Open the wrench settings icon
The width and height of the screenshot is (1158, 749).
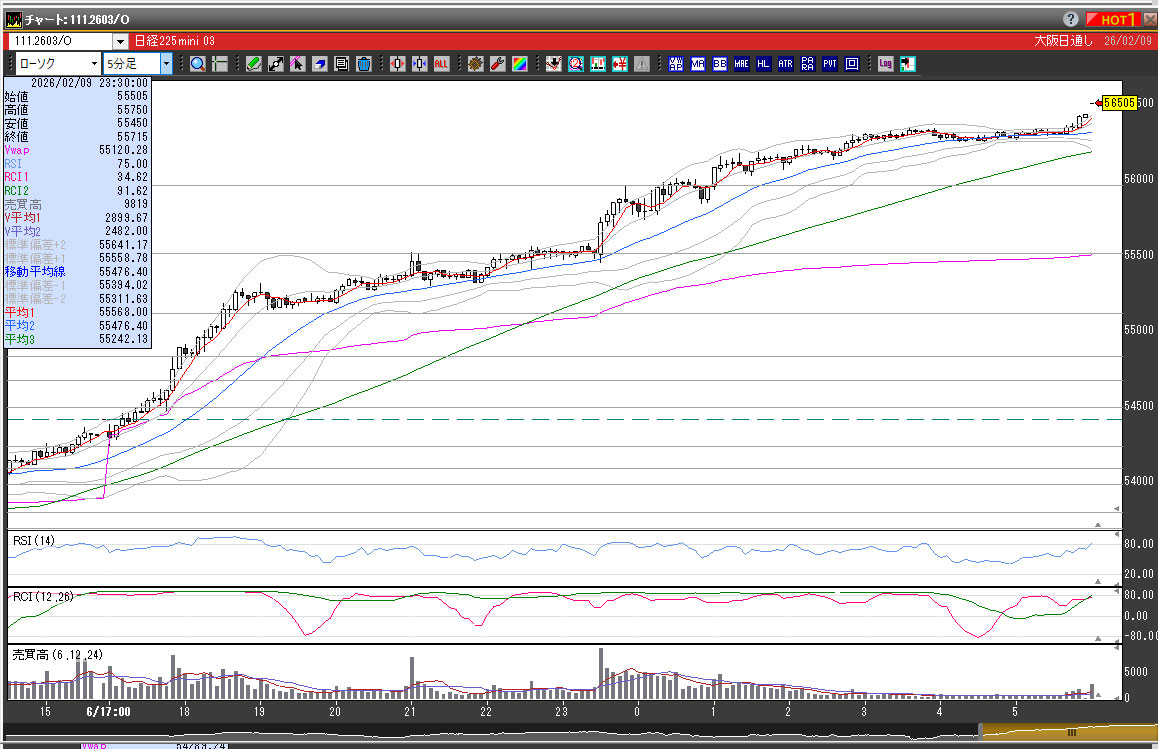click(497, 64)
